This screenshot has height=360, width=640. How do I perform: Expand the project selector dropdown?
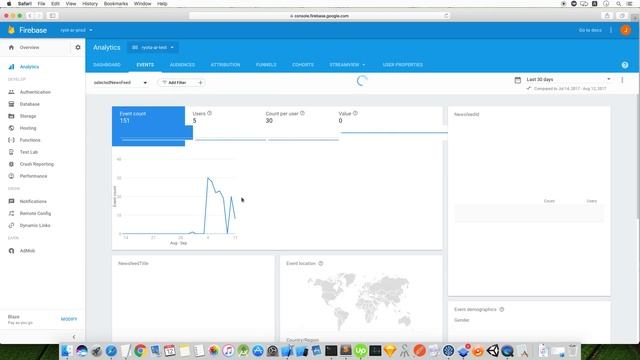coord(76,30)
